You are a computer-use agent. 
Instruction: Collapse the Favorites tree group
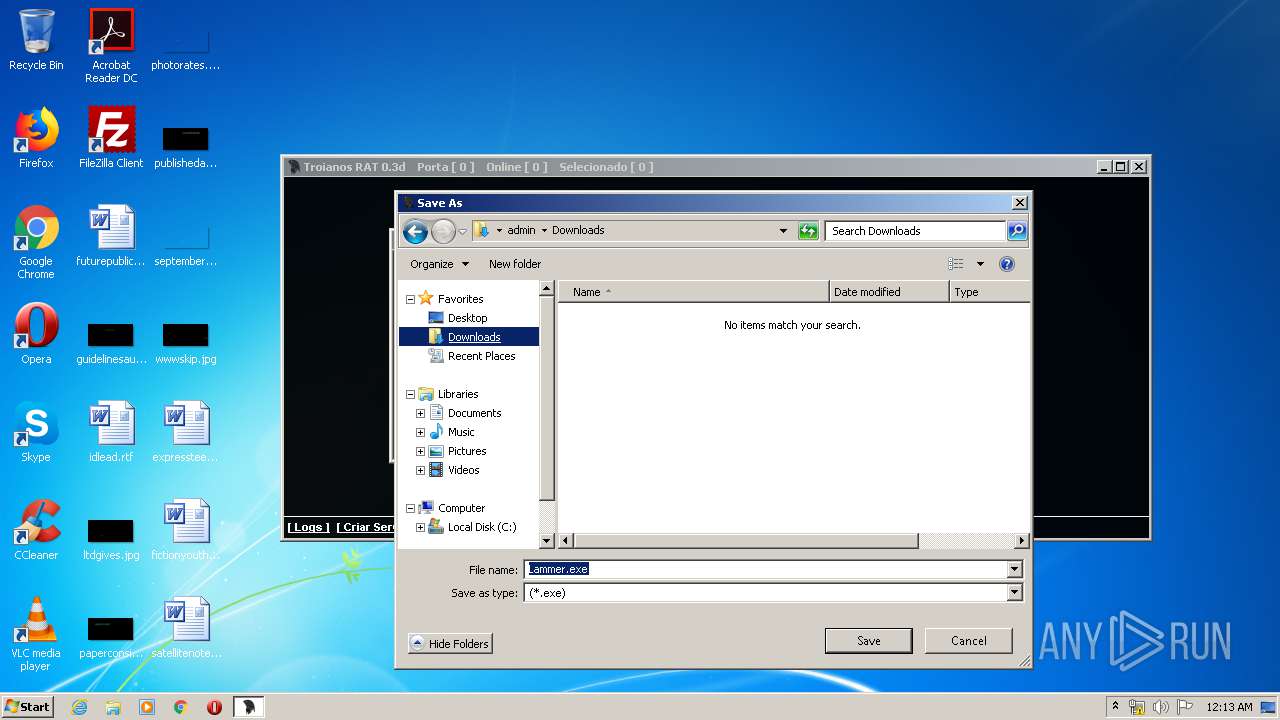point(410,299)
